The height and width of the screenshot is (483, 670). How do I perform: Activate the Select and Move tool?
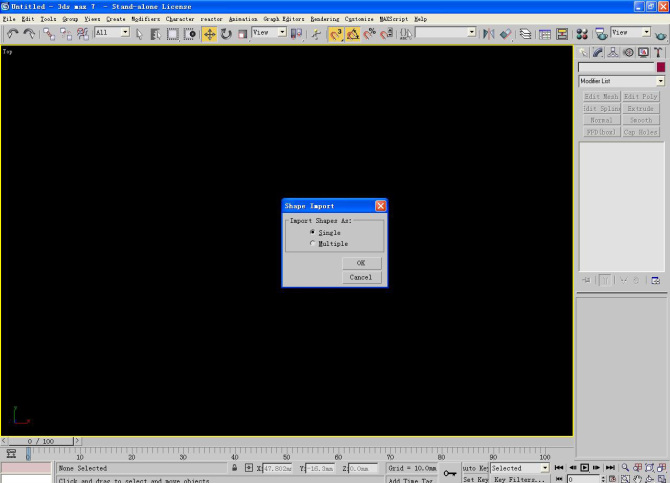pyautogui.click(x=209, y=34)
